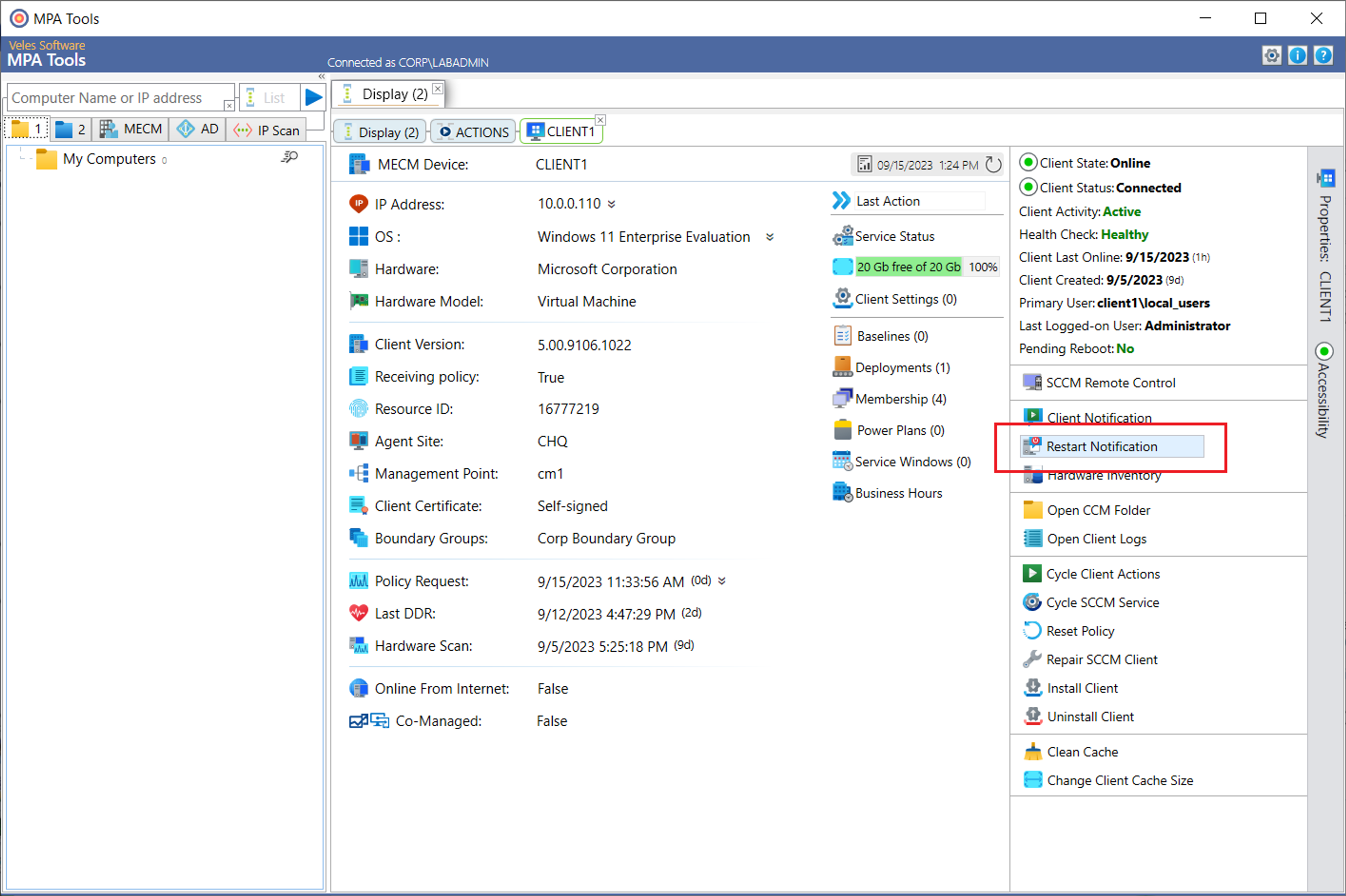
Task: Close the top Display (2) tab
Action: click(437, 89)
